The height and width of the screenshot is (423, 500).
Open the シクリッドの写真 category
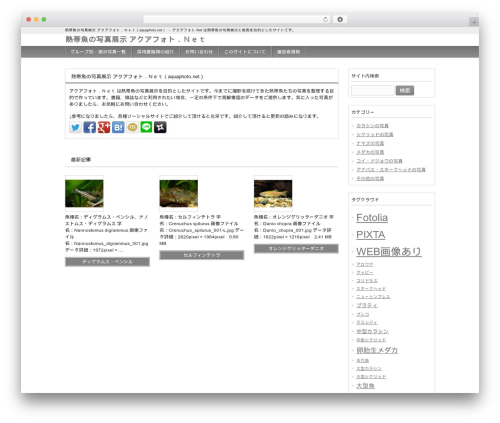[375, 134]
